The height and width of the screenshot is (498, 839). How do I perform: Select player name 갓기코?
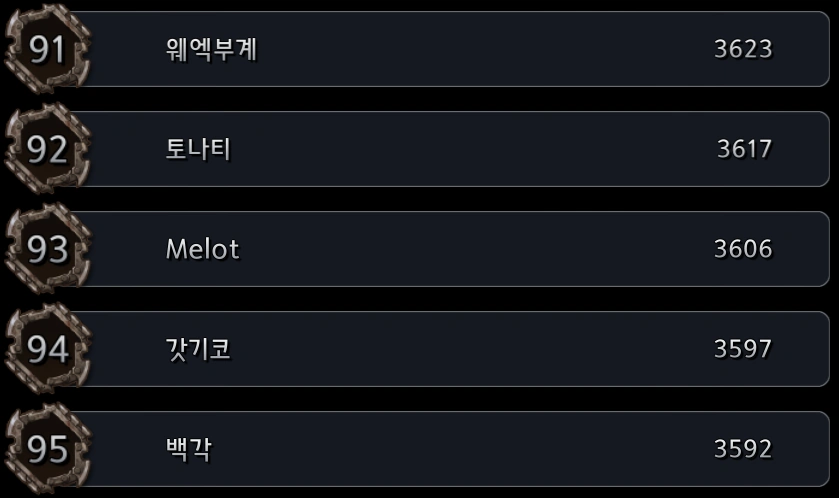click(x=198, y=349)
